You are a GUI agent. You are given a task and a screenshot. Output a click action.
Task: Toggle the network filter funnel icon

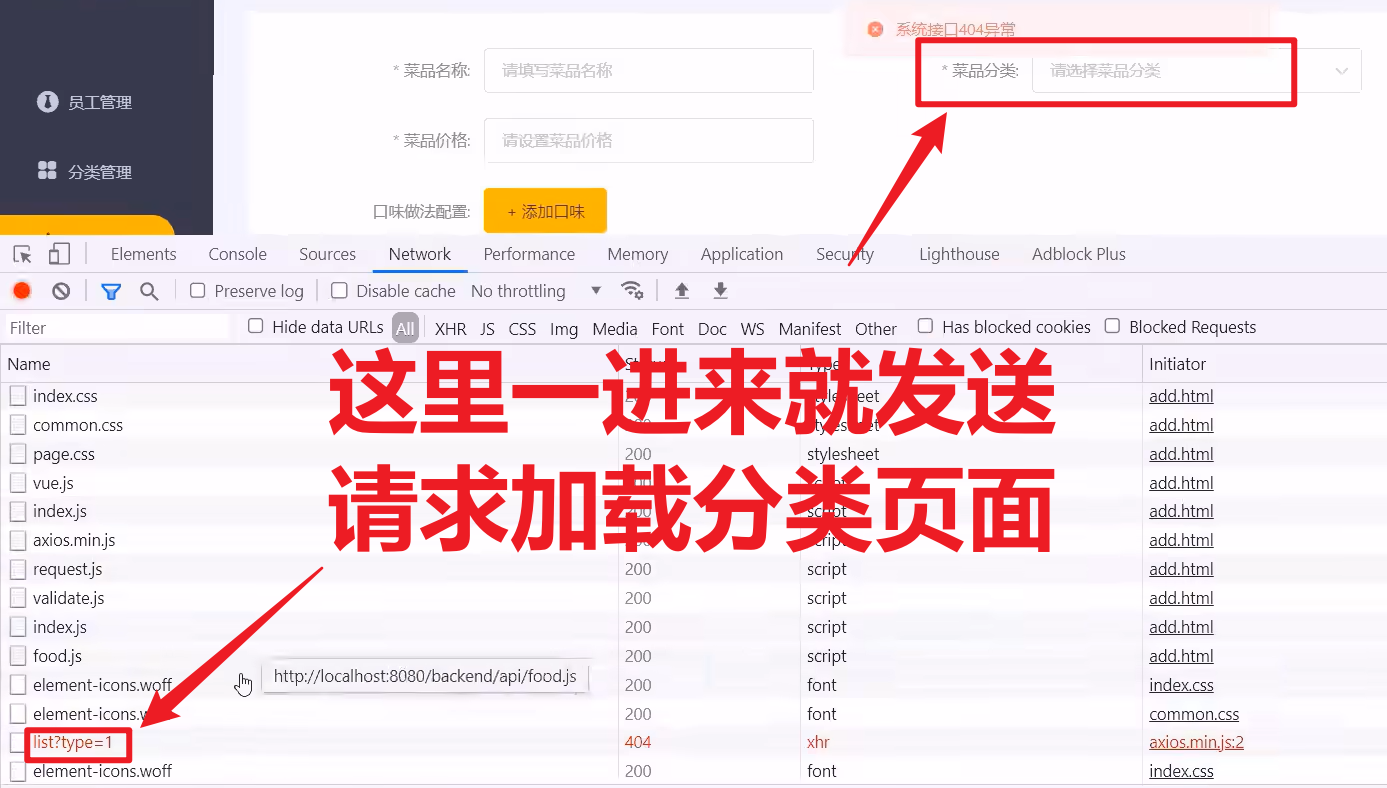click(111, 291)
